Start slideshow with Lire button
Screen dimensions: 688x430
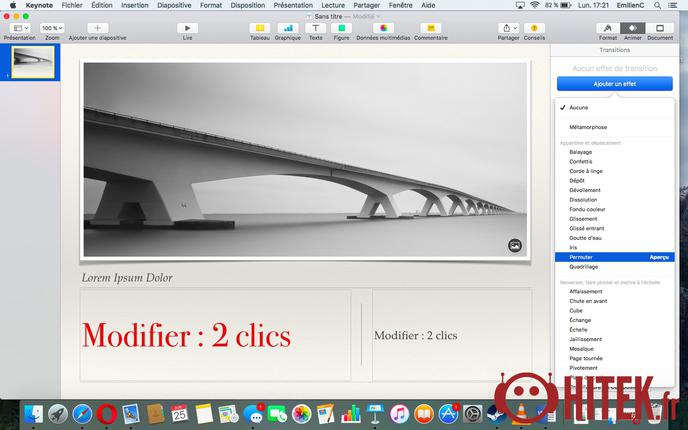(x=187, y=28)
